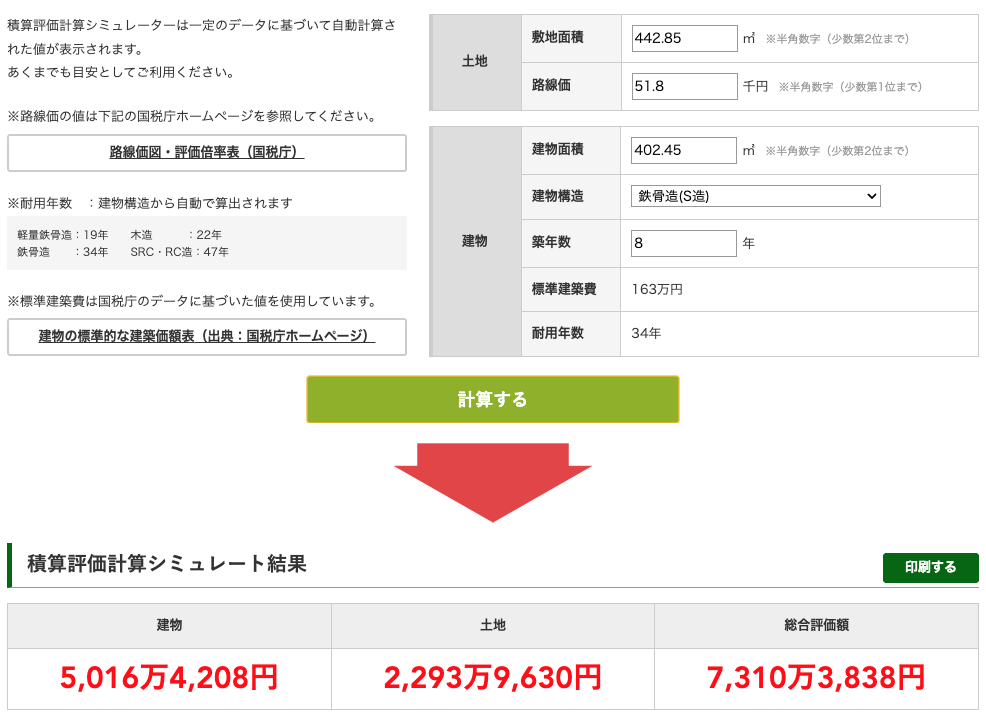Click the 5,016万4,208円 building result

[x=169, y=678]
